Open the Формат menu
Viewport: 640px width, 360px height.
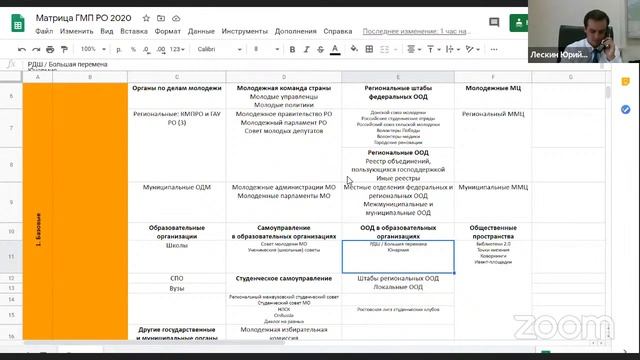click(x=167, y=31)
